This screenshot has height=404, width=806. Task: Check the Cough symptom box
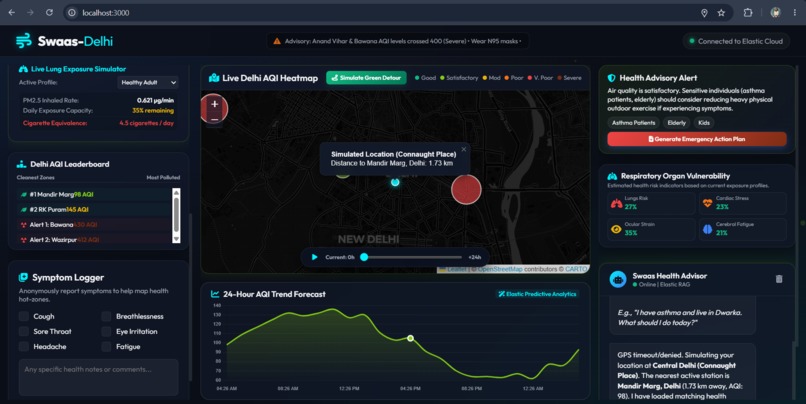[24, 316]
